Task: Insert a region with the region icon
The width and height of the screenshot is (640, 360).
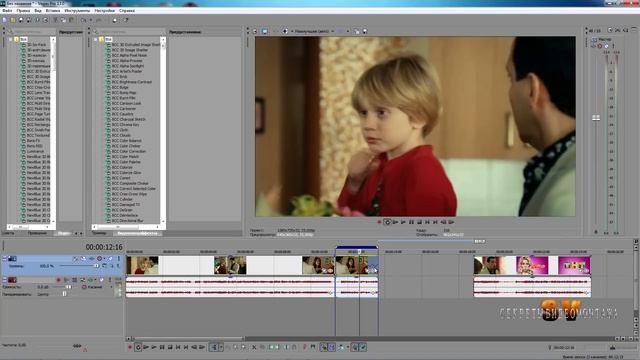Action: pyautogui.click(x=313, y=347)
